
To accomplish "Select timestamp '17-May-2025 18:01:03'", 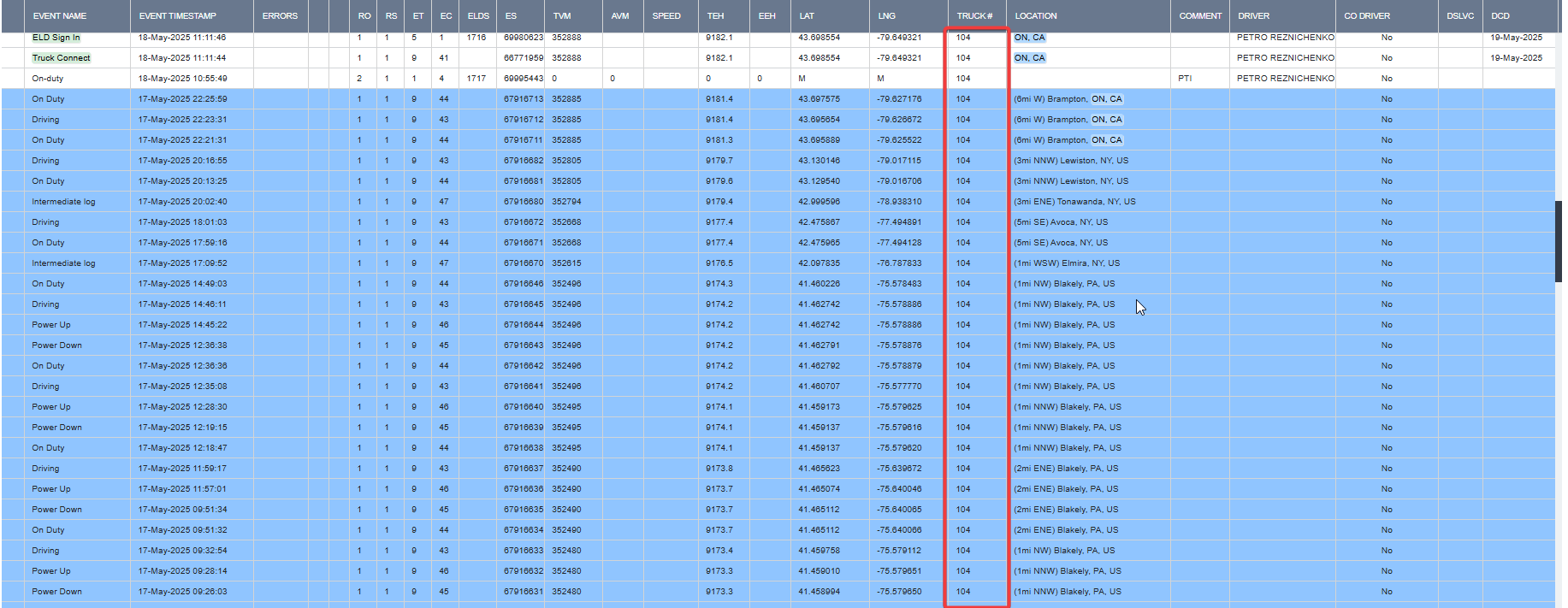I will click(182, 222).
